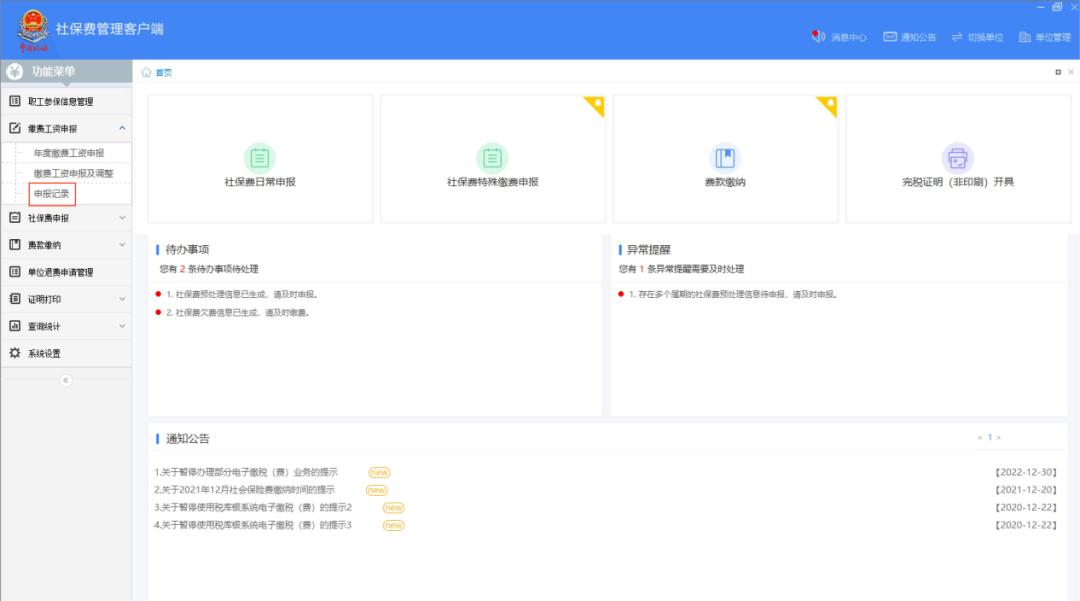Collapse the sidebar with double-arrow button

point(66,380)
